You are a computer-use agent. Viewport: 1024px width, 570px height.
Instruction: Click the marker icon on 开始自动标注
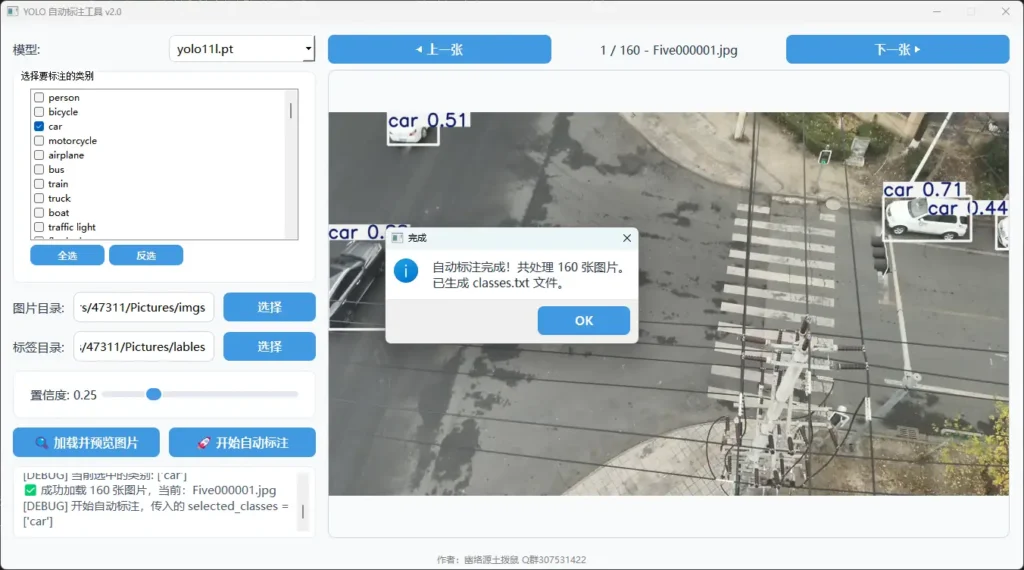pos(203,443)
